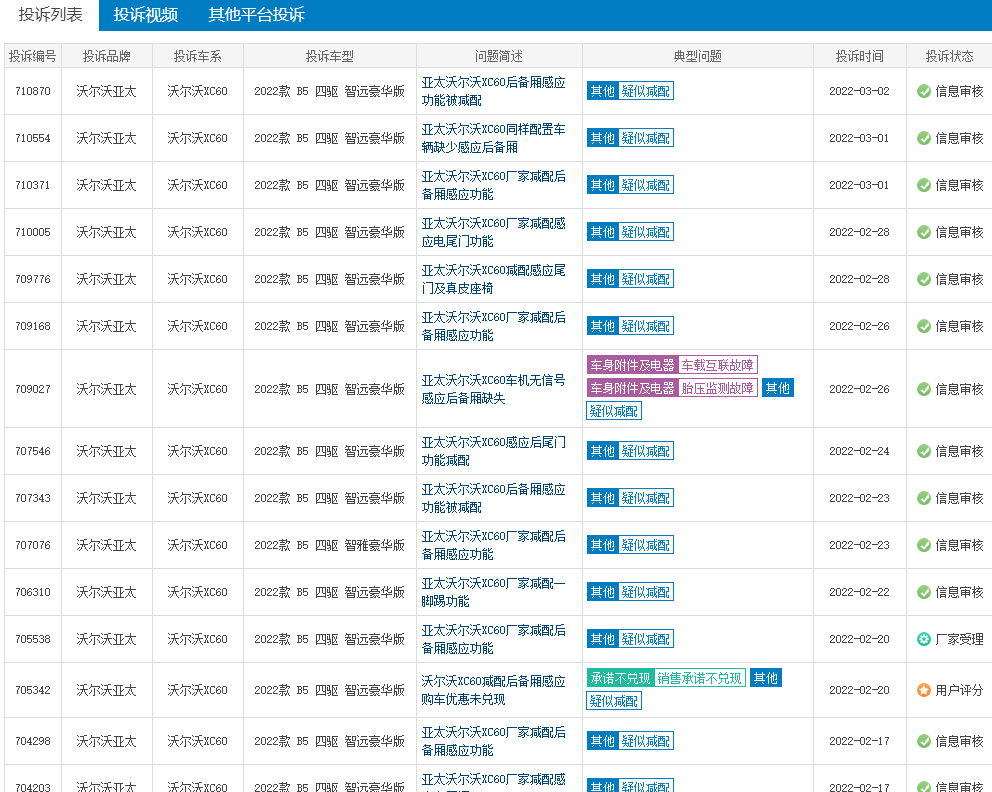Click the 典型问题 column header
Image resolution: width=992 pixels, height=792 pixels.
coord(697,56)
